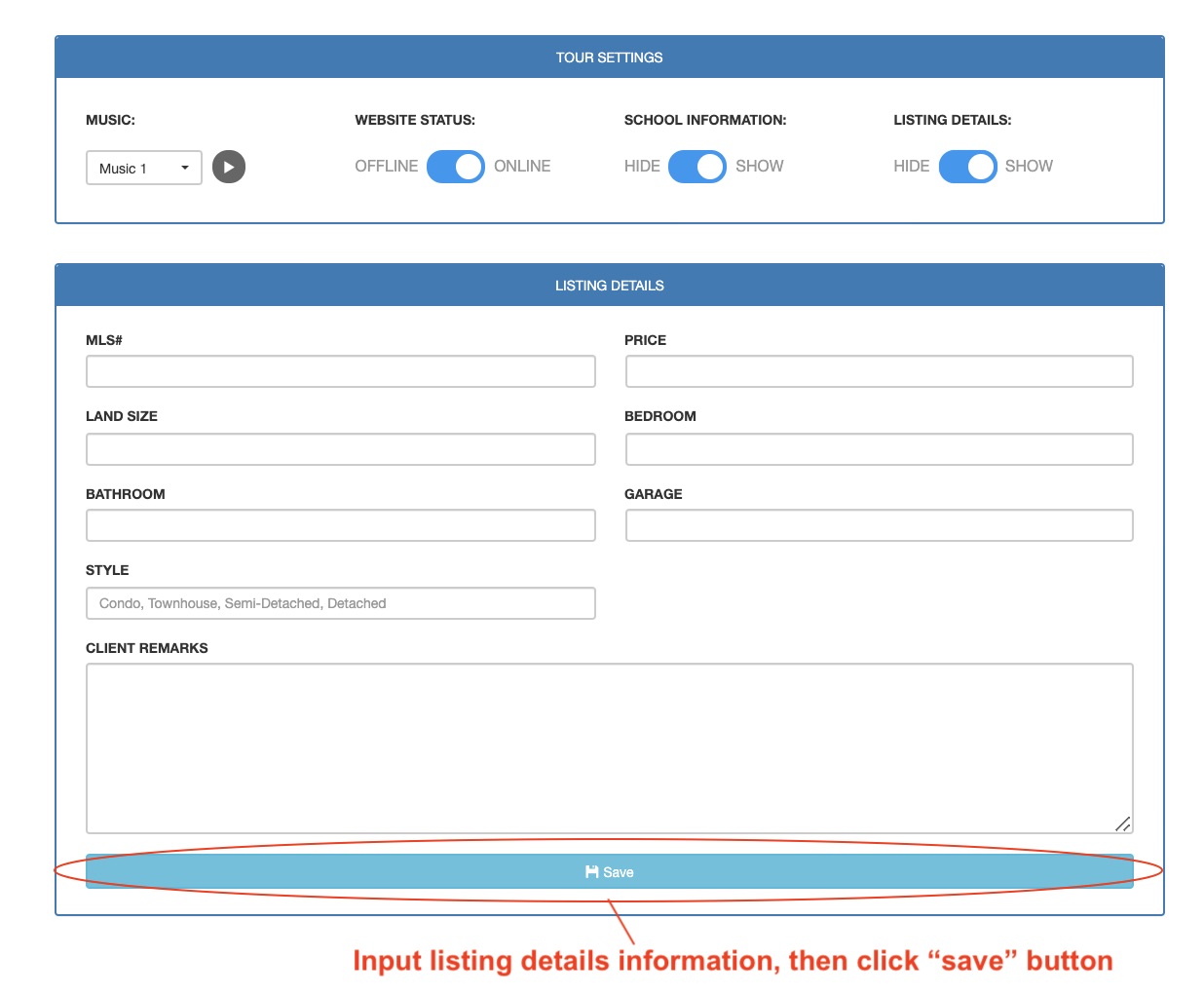Screen dimensions: 1204x996
Task: Grab the Client Remarks resize handle
Action: pos(1123,824)
